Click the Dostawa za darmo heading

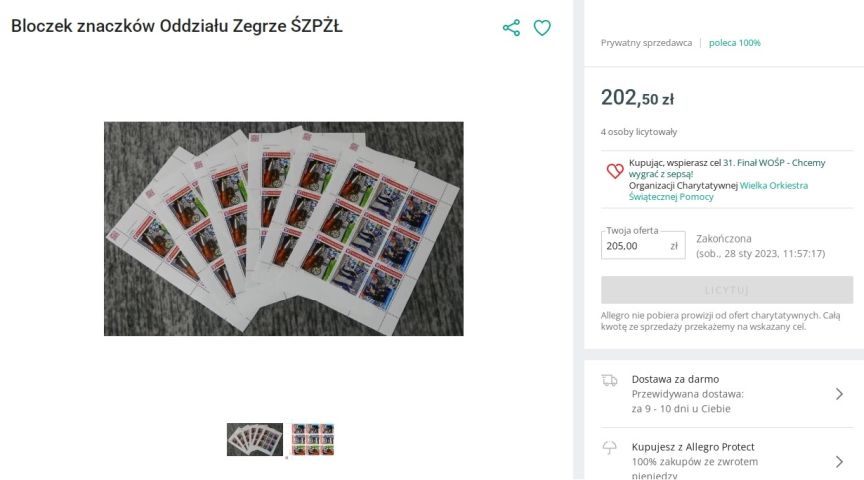click(x=675, y=379)
